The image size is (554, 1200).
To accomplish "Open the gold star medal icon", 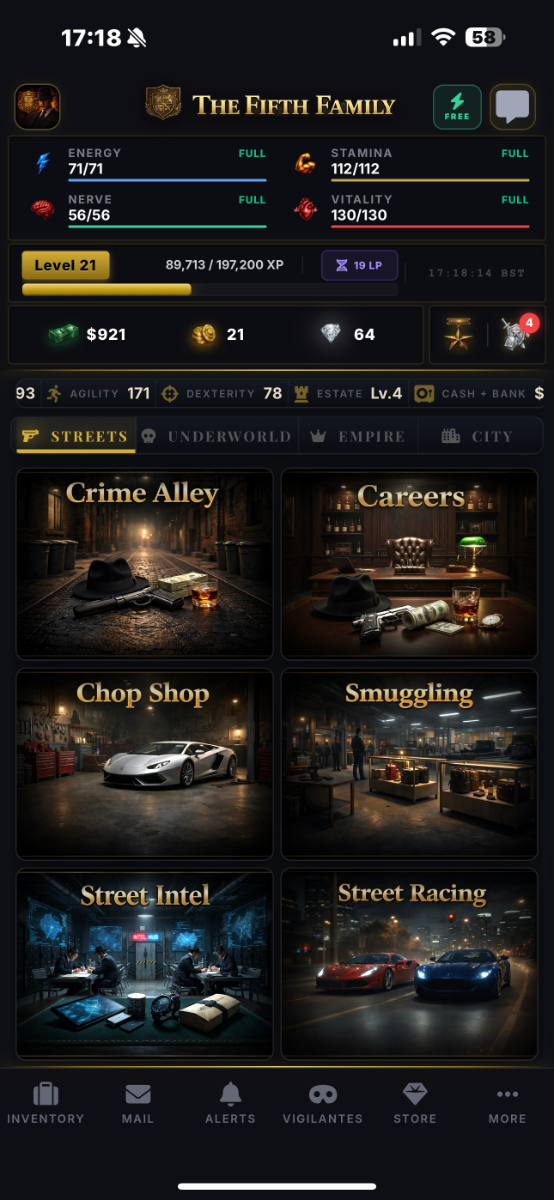I will (460, 336).
